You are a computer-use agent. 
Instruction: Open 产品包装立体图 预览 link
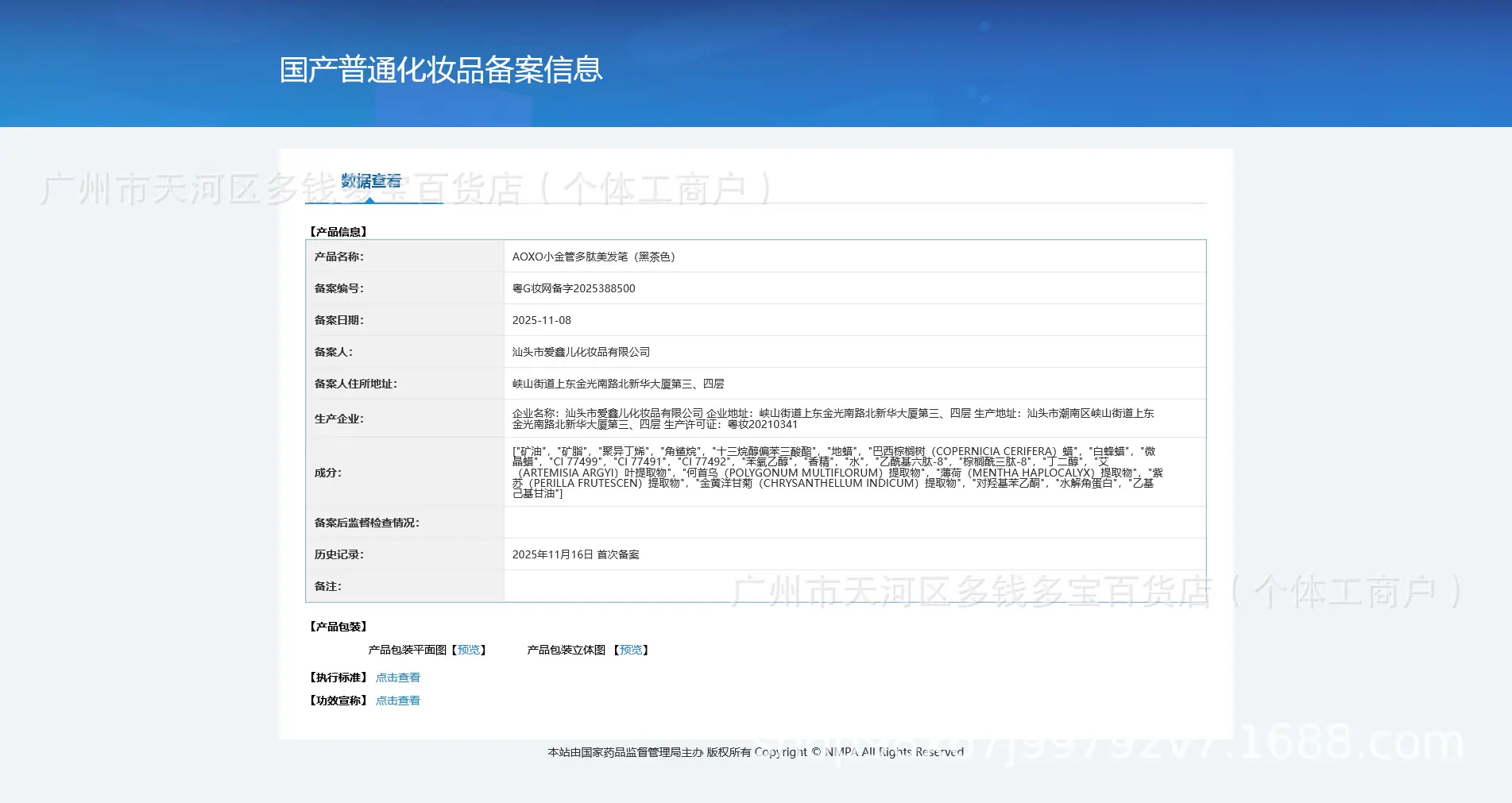click(x=631, y=650)
